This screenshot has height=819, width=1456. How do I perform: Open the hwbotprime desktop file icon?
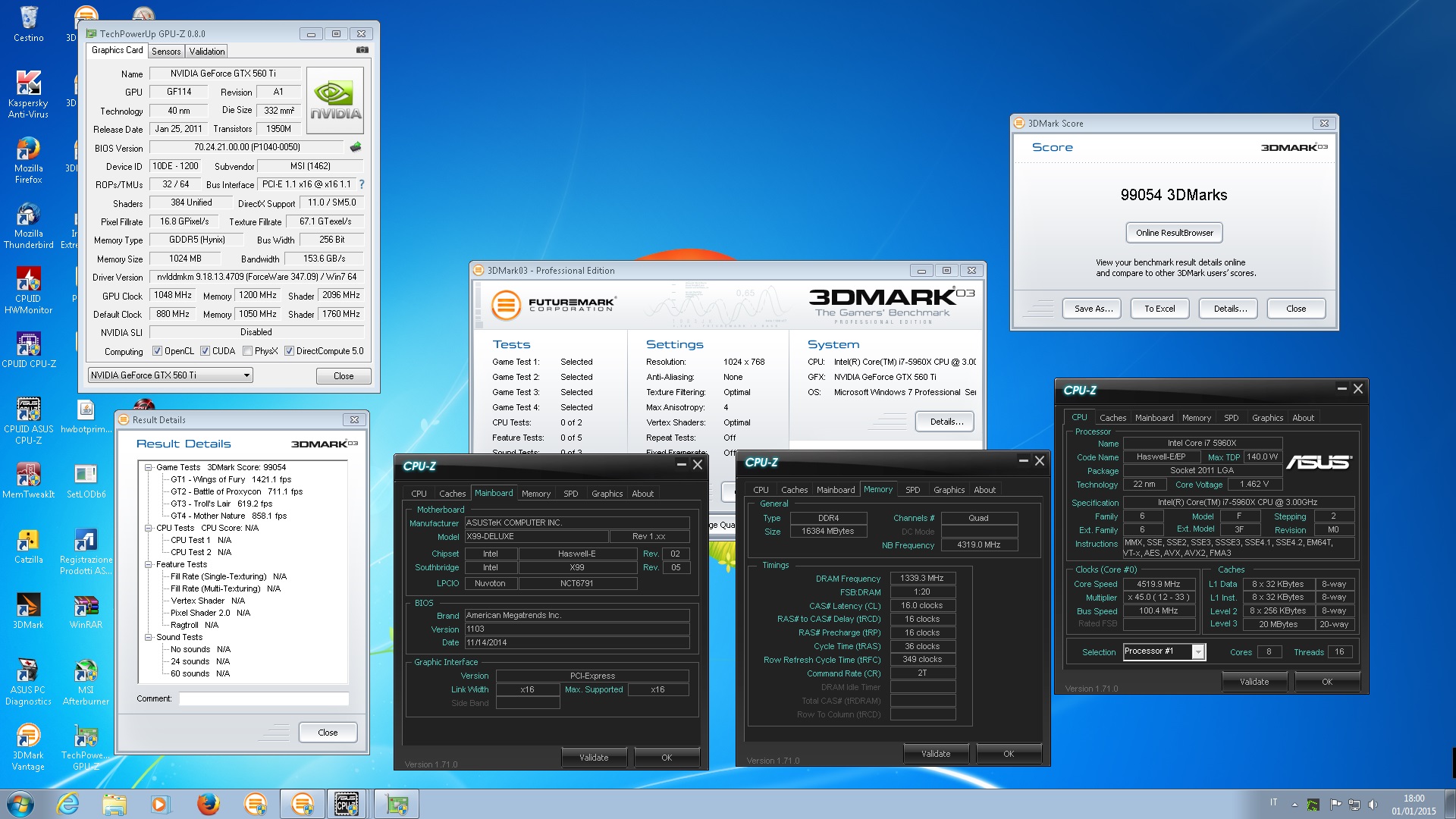pyautogui.click(x=86, y=415)
